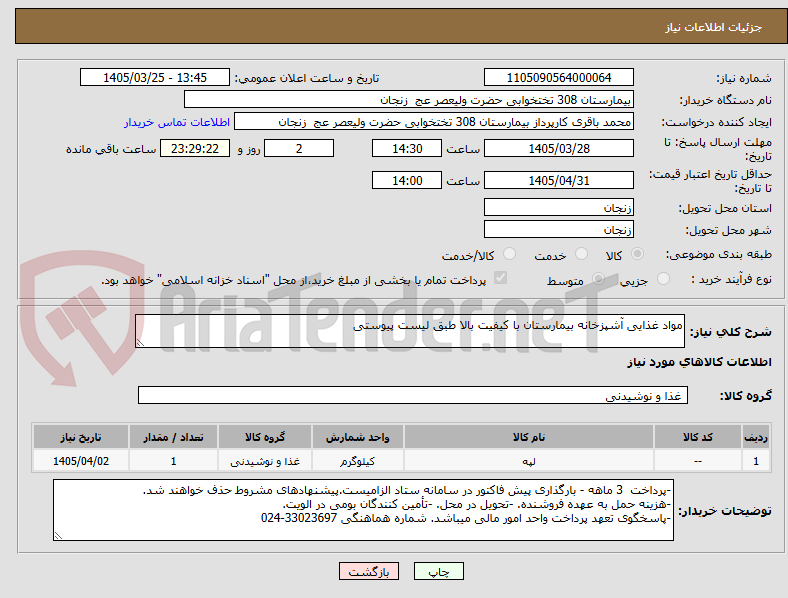Click the توضیحات خریدار notes text area
This screenshot has width=788, height=598.
click(x=363, y=510)
